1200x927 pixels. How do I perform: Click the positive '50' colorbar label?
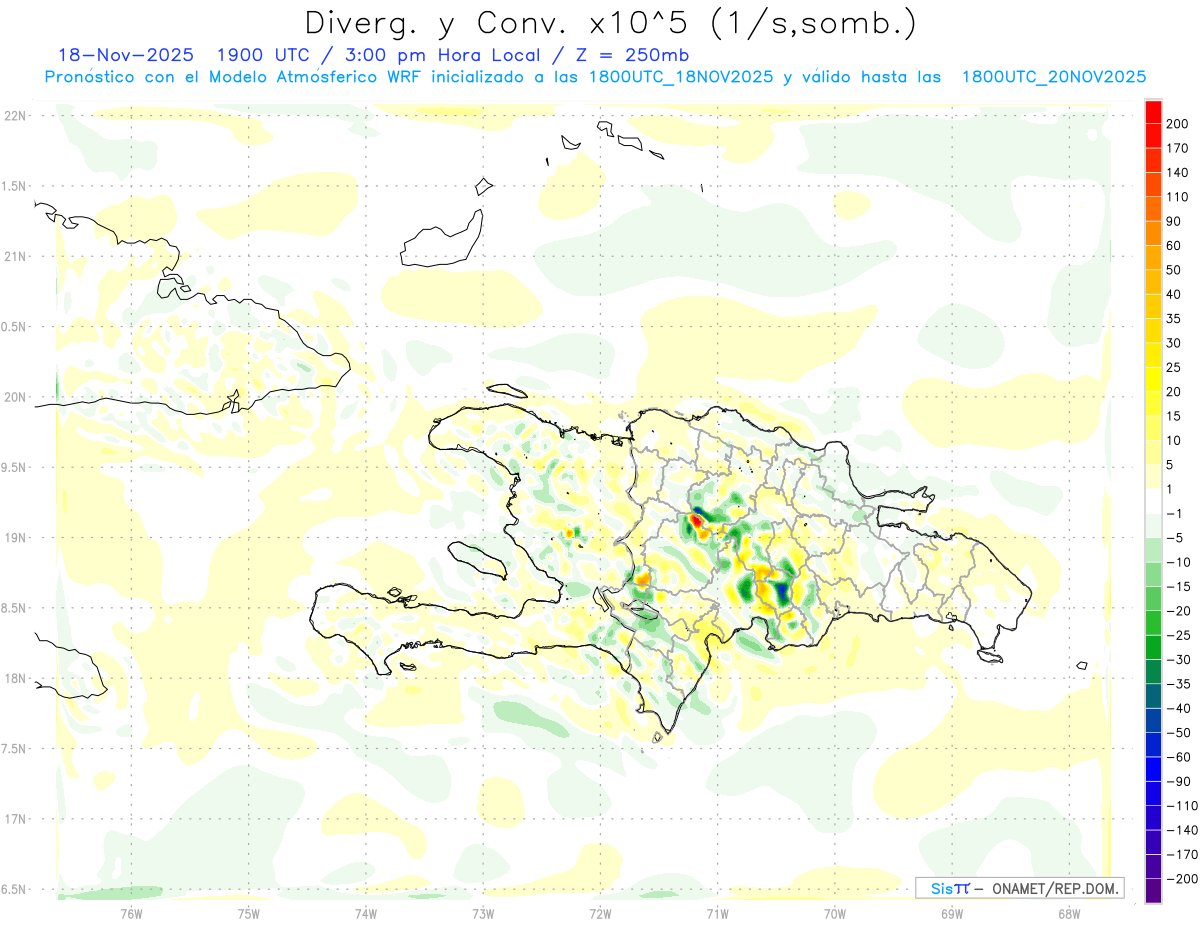point(1174,270)
